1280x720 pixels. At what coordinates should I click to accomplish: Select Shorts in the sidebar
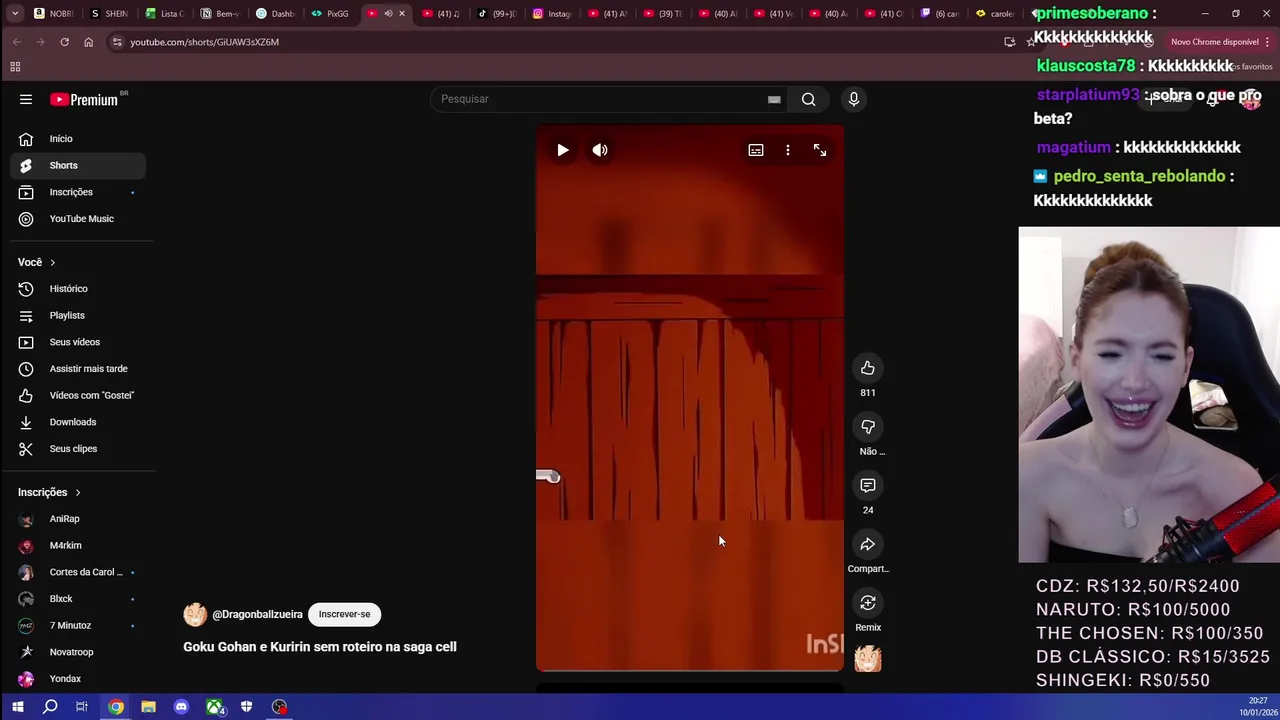78,165
